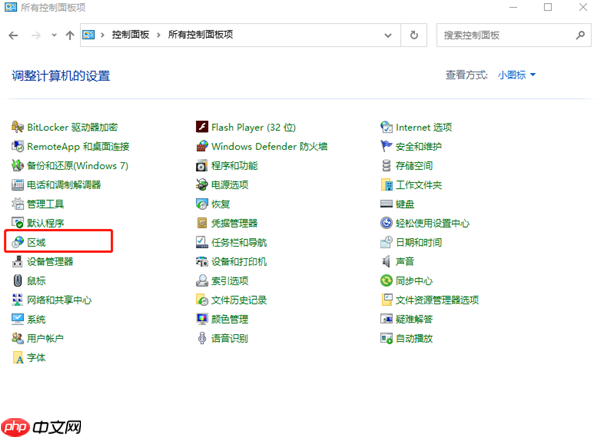
Task: Open the 键盘 keyboard icon
Action: [386, 204]
